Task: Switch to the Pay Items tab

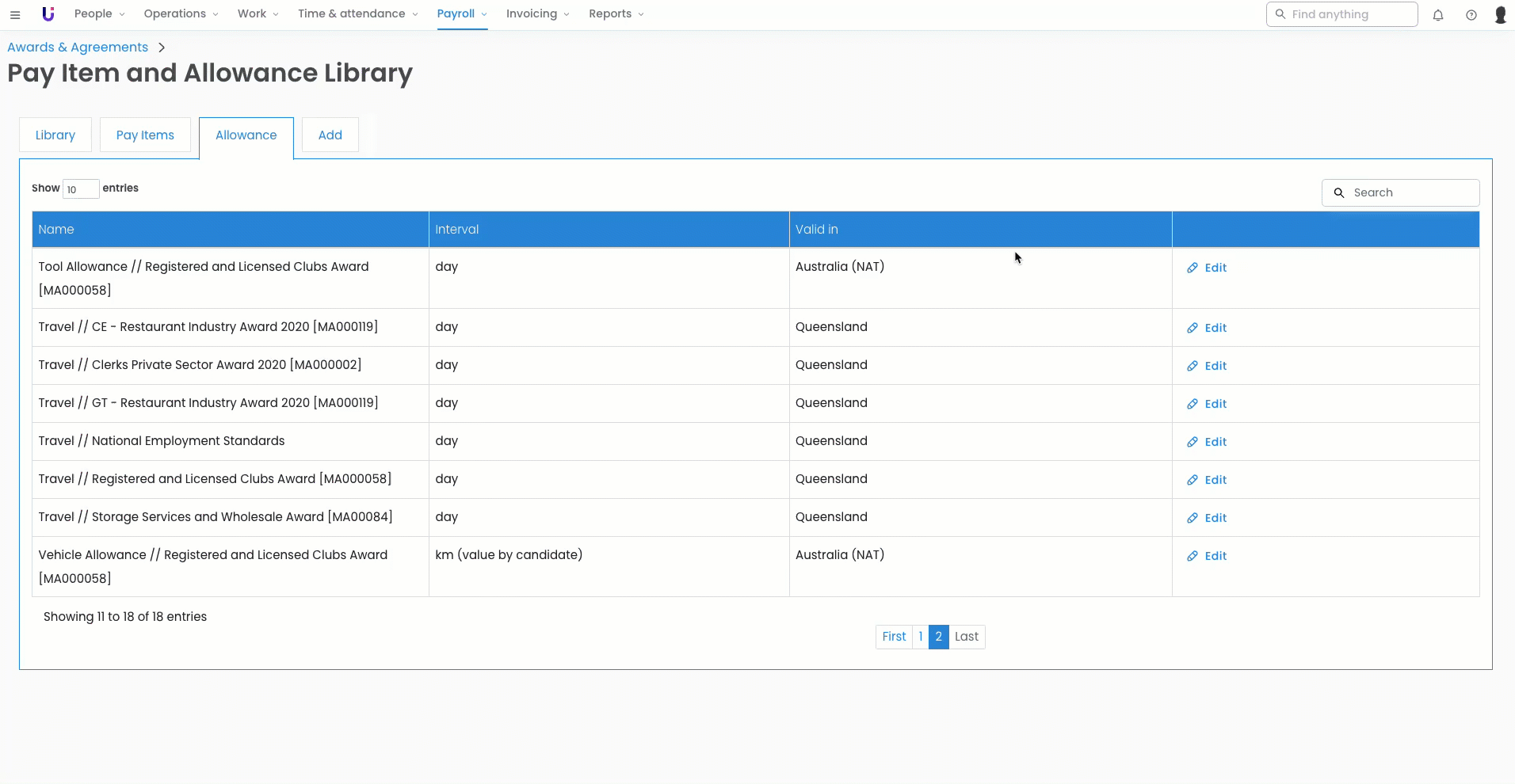Action: coord(145,135)
